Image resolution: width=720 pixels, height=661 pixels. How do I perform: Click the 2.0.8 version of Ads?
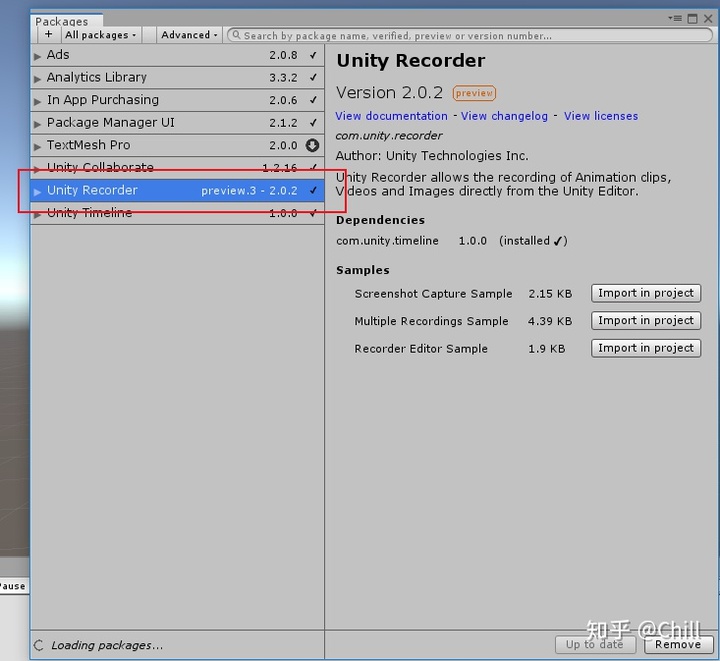click(x=283, y=56)
